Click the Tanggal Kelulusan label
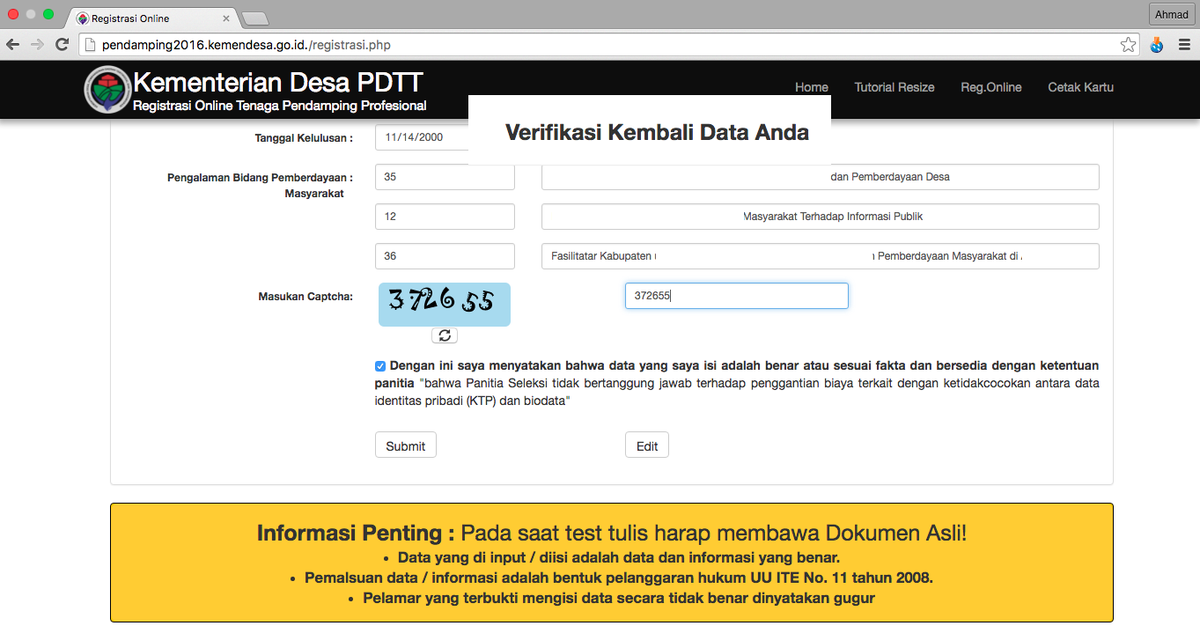The height and width of the screenshot is (633, 1200). [304, 138]
